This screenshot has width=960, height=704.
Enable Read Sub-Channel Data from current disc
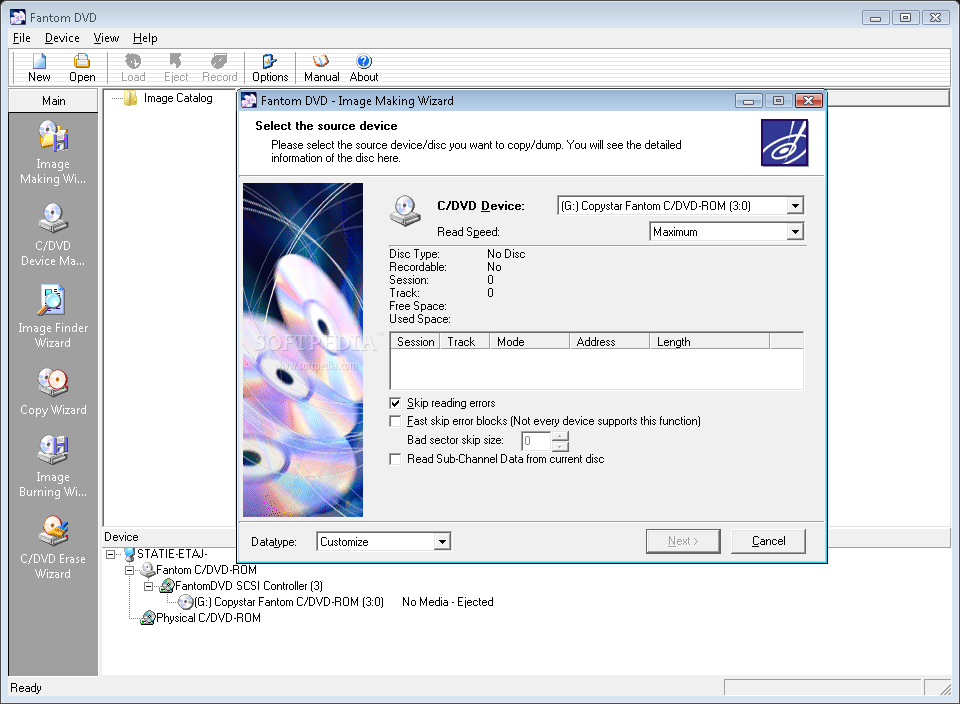pos(396,459)
